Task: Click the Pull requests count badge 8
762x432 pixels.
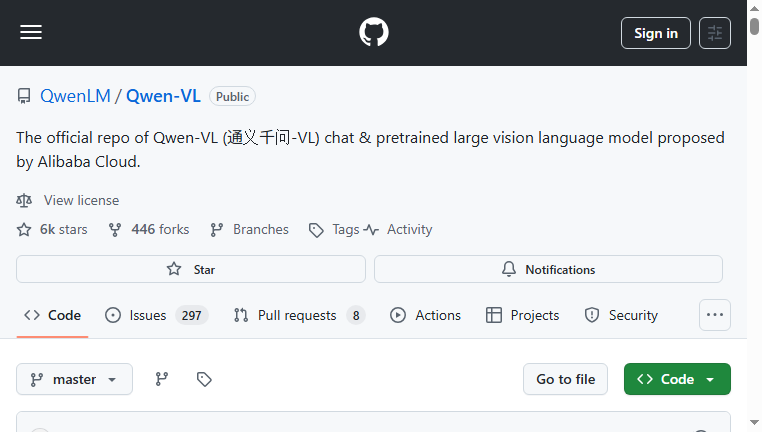Action: pyautogui.click(x=356, y=315)
